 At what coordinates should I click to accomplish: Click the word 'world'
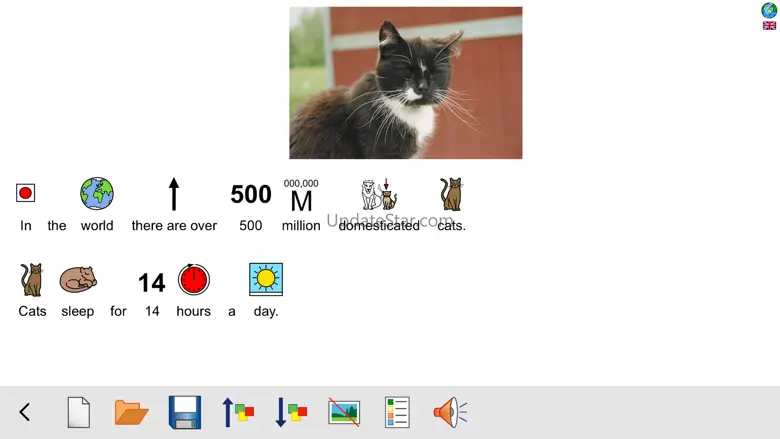[97, 226]
